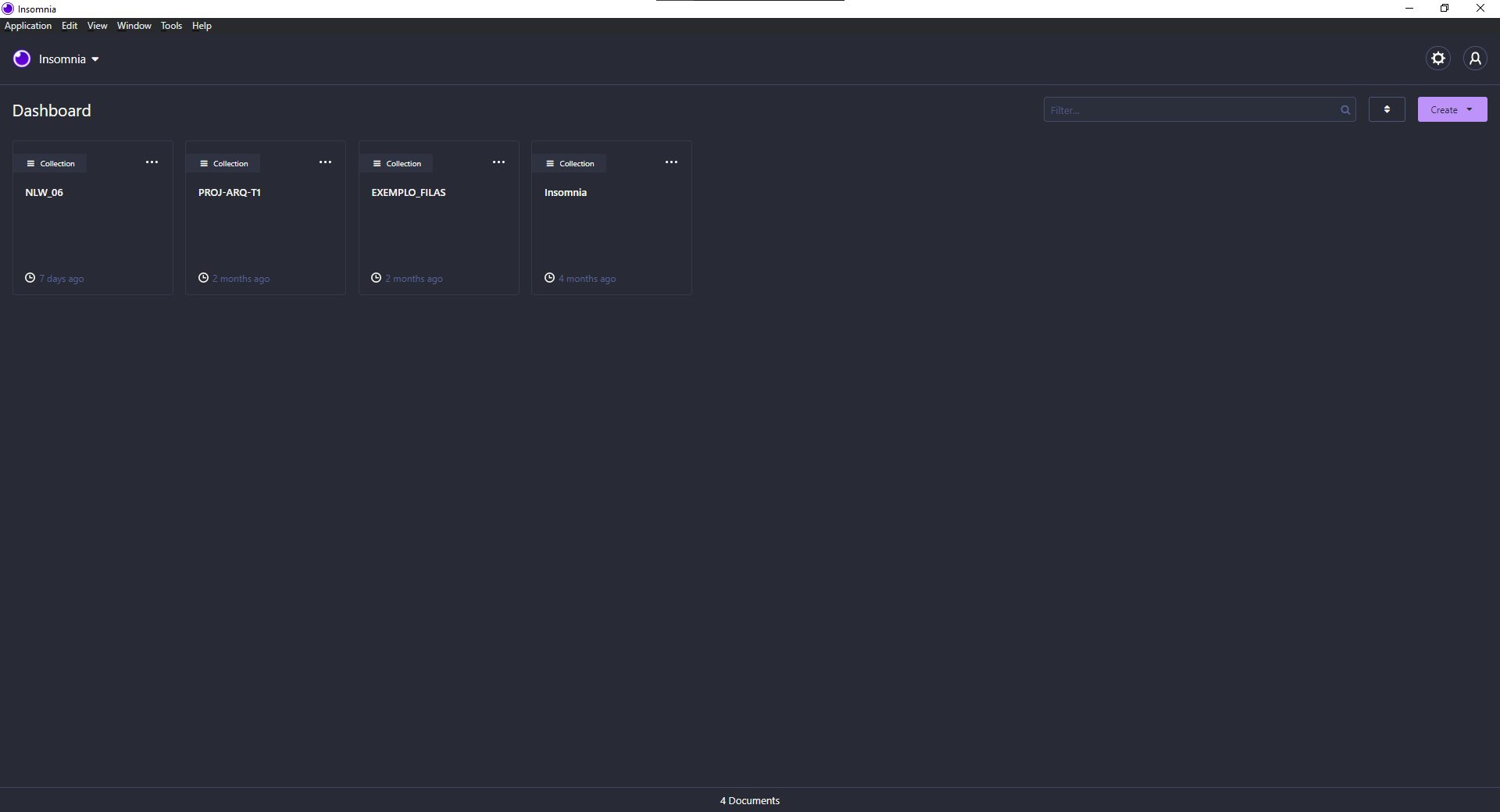Open the settings gear icon
The height and width of the screenshot is (812, 1500).
pos(1437,59)
